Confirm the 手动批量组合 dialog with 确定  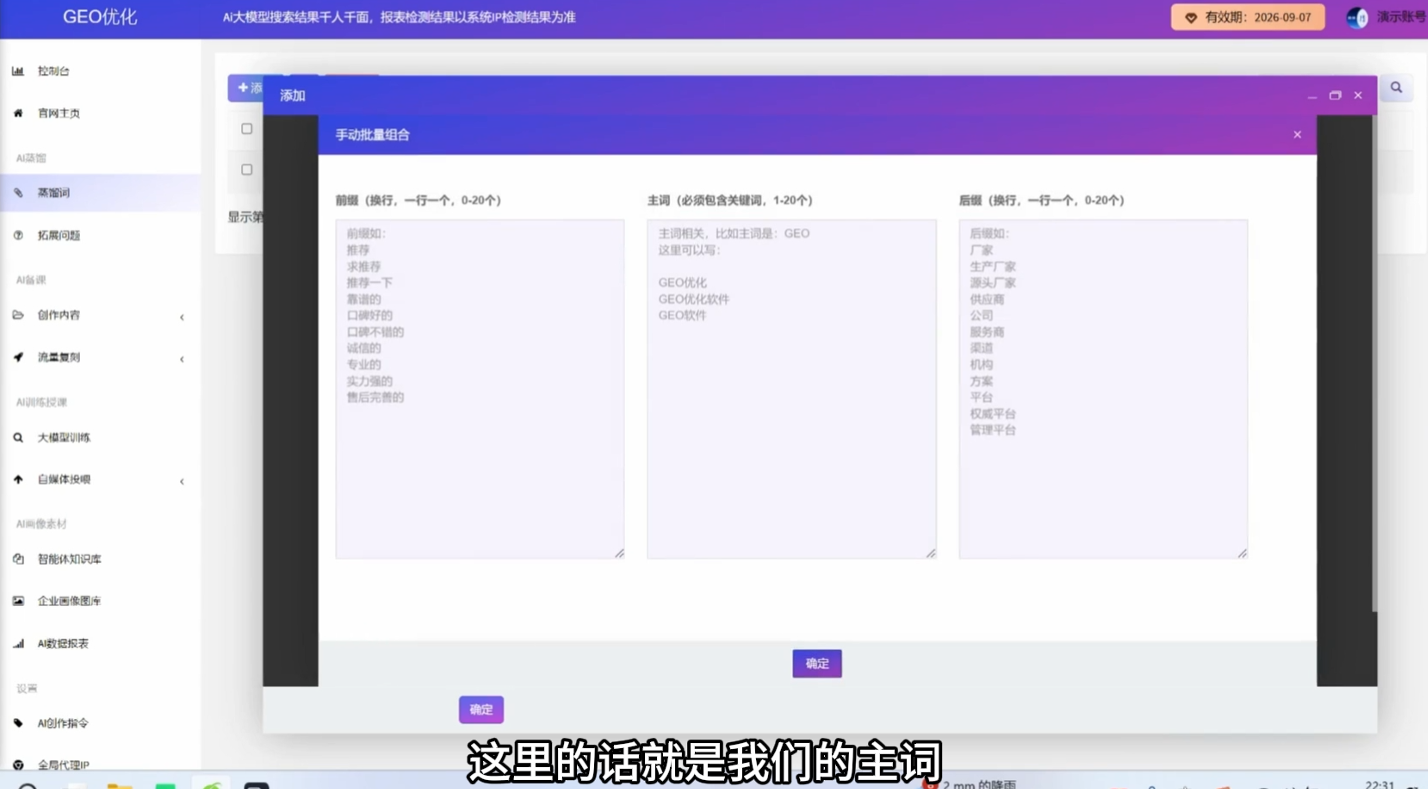[x=816, y=663]
